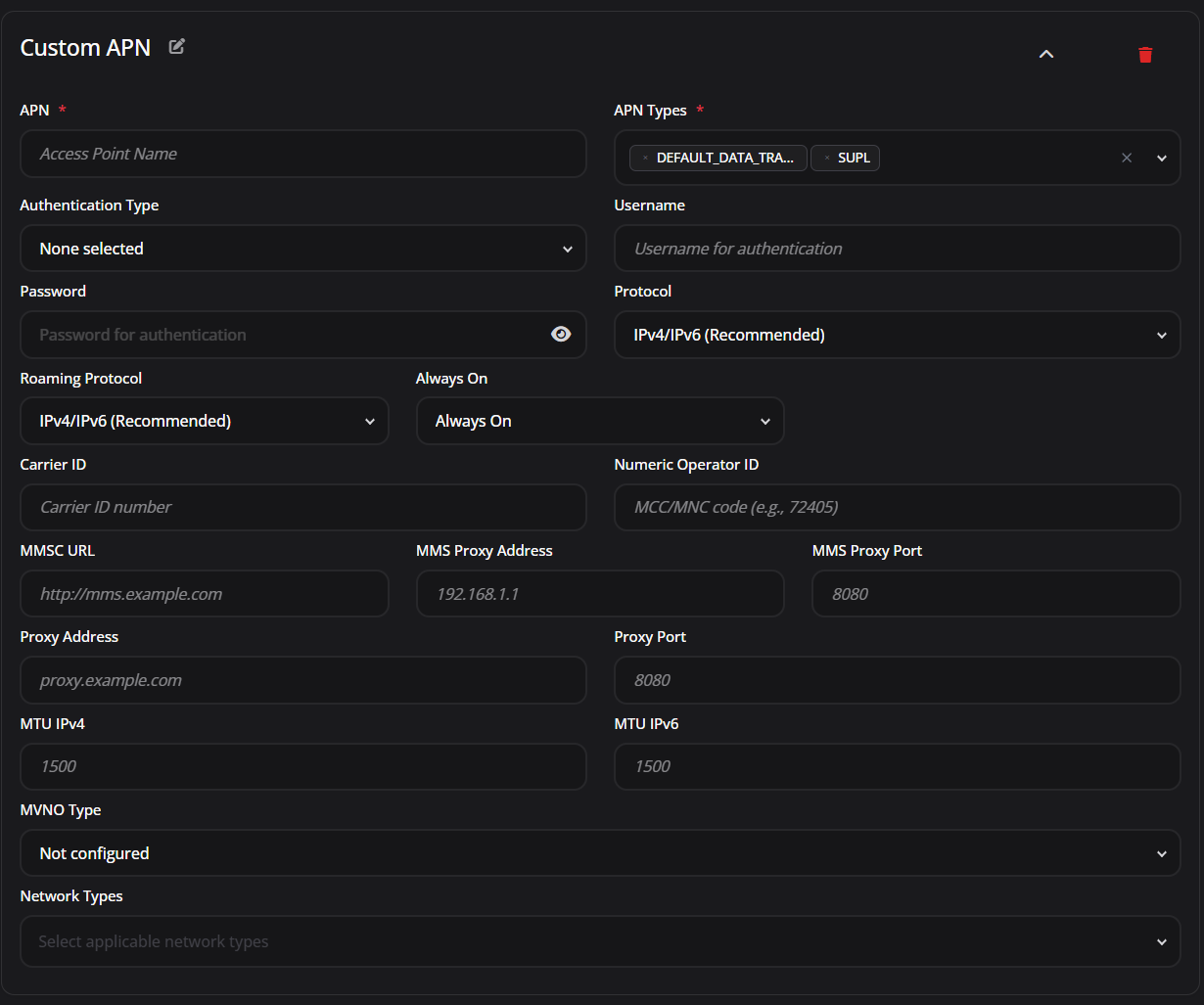Collapse the Custom APN panel with the chevron
This screenshot has height=1005, width=1204.
coord(1046,54)
